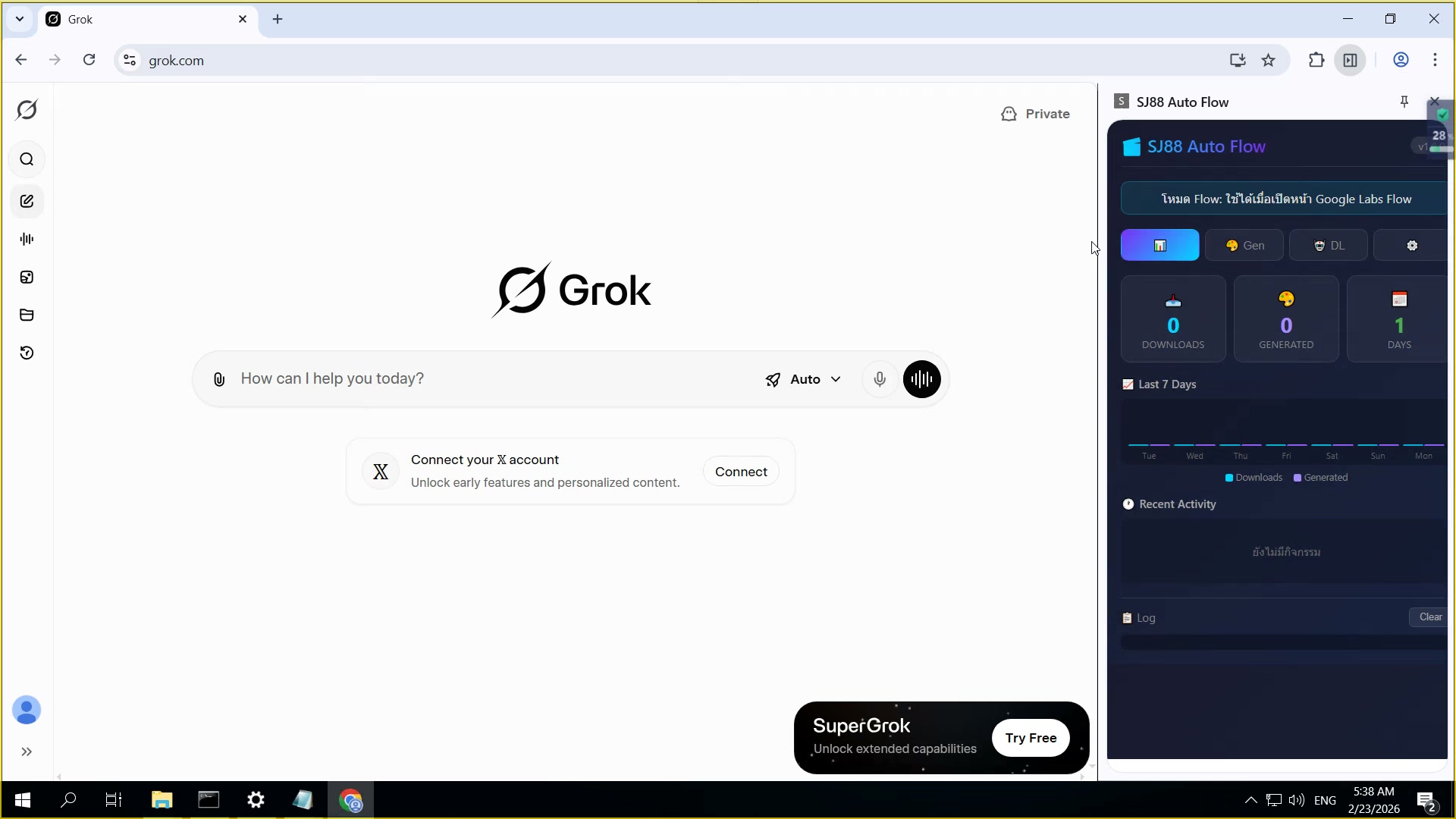Expand the tab search dropdown arrow
The height and width of the screenshot is (819, 1456).
coord(20,19)
